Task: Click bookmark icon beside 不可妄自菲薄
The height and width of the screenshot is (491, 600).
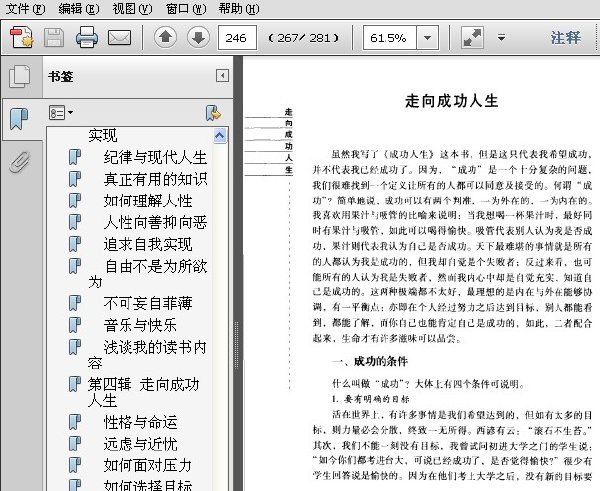Action: tap(75, 303)
